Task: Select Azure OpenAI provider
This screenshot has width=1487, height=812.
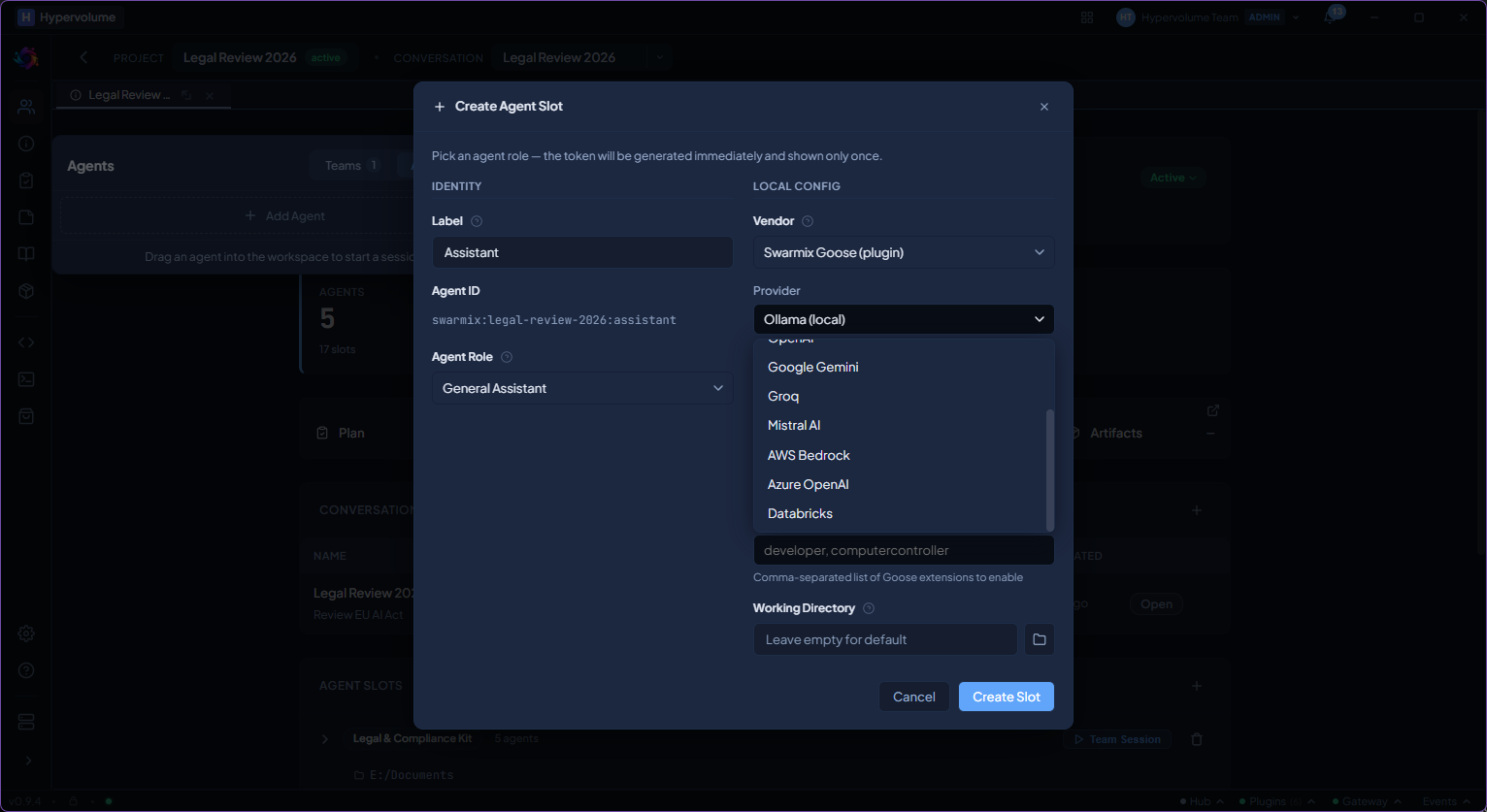Action: click(x=904, y=484)
